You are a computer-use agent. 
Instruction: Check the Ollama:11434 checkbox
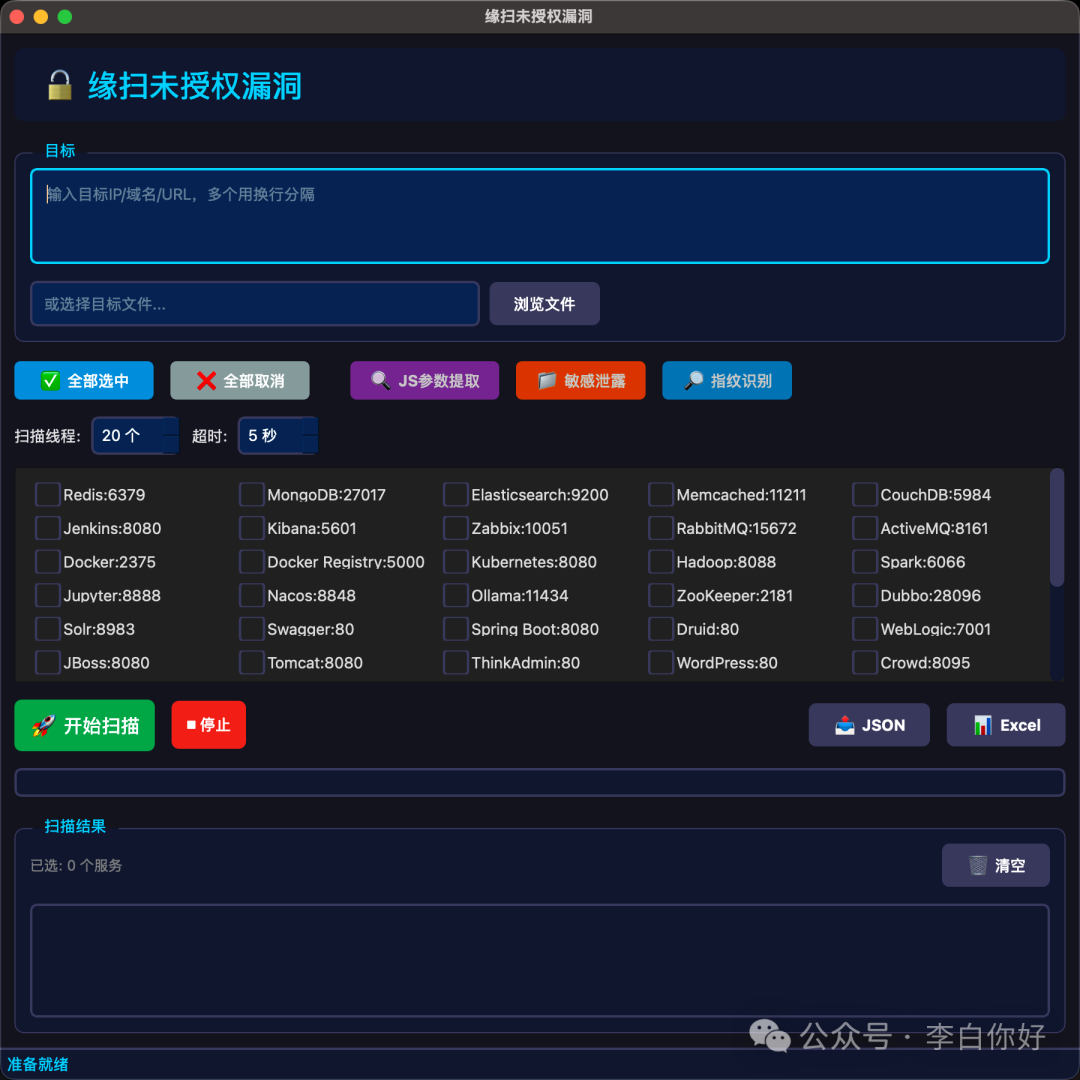455,595
